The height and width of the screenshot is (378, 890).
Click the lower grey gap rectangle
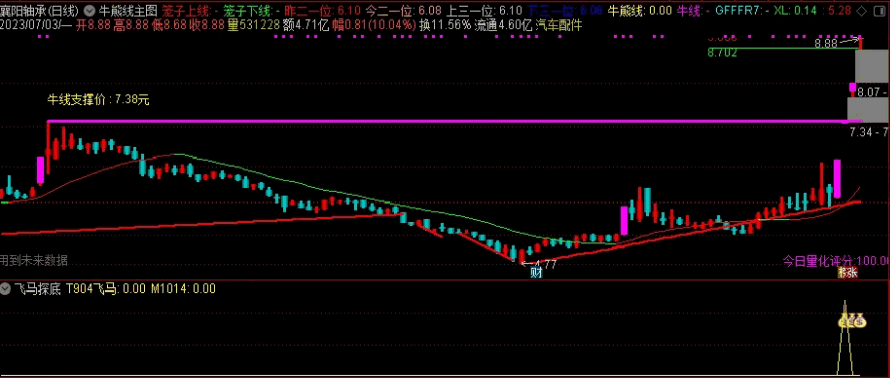(868, 109)
